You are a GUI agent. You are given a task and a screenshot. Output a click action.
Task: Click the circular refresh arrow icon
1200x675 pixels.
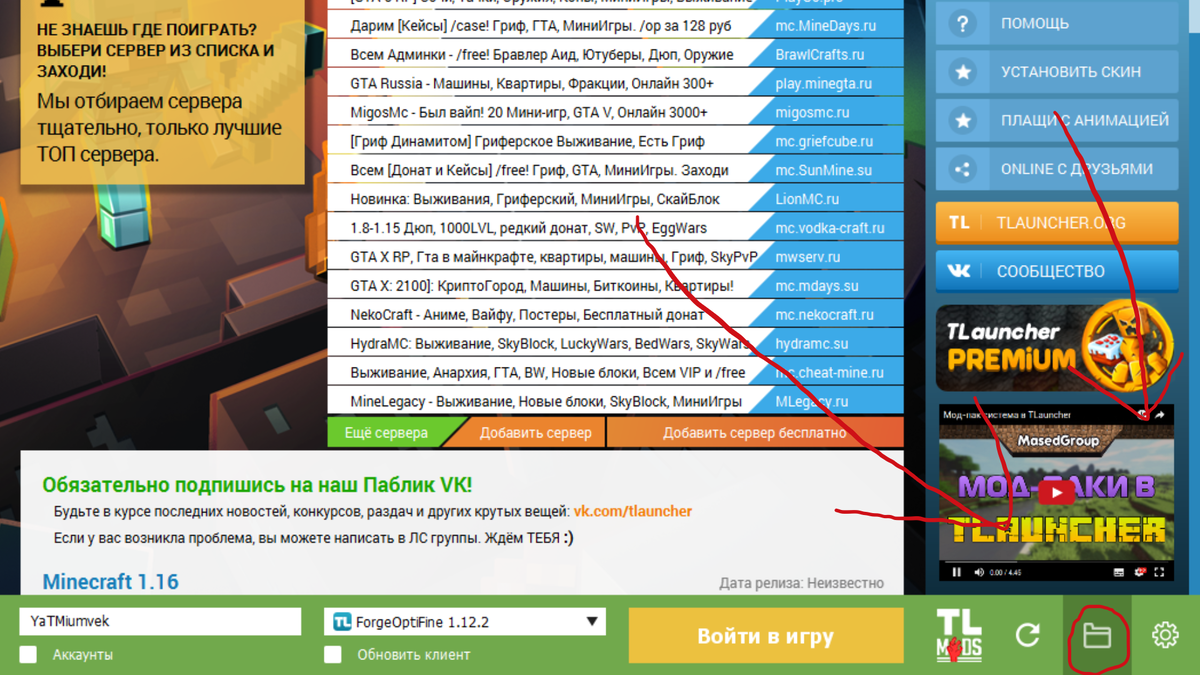pyautogui.click(x=1028, y=635)
